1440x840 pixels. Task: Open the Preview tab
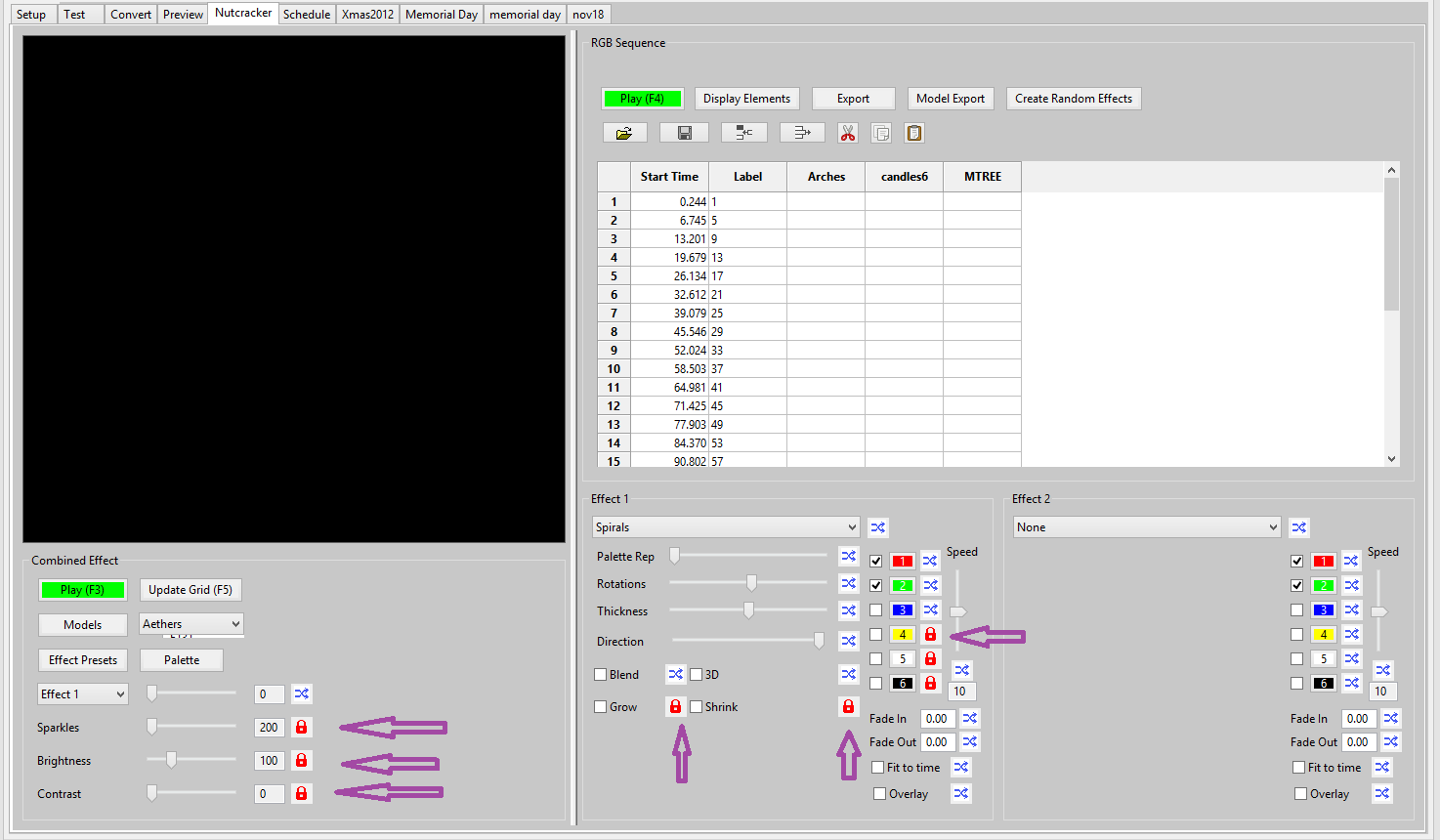(183, 14)
